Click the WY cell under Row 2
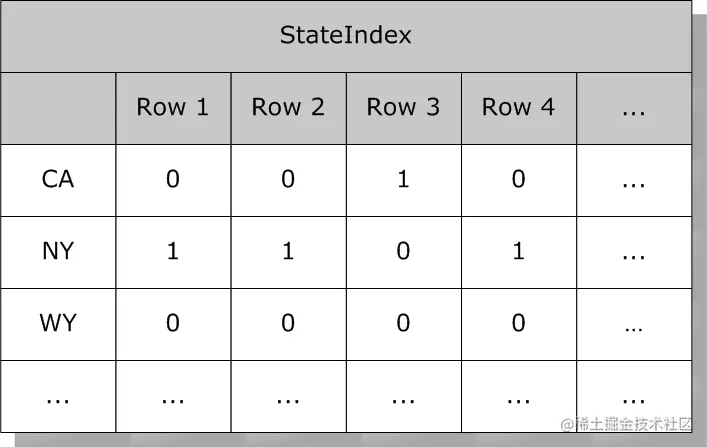This screenshot has width=707, height=447. coord(288,324)
